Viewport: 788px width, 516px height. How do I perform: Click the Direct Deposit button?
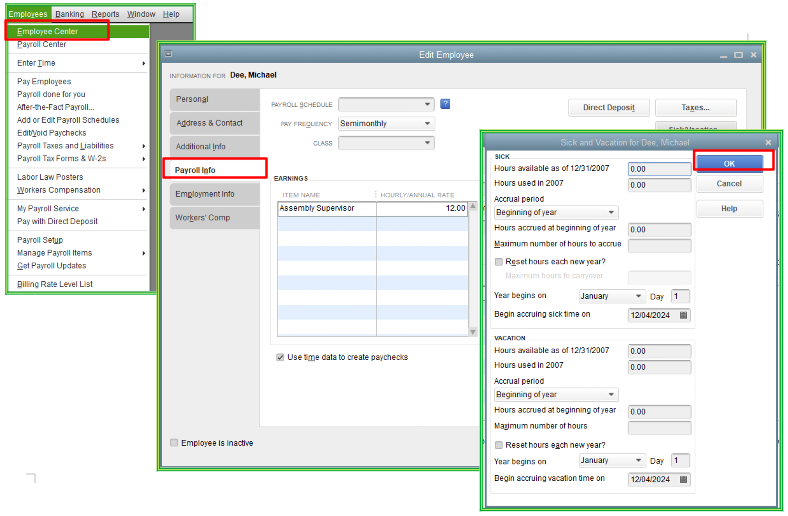pos(609,107)
